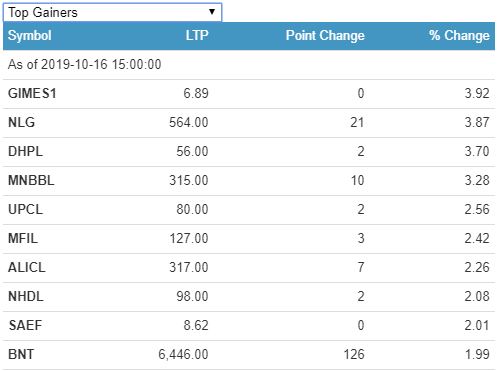
Task: Click the ALICL stock symbol
Action: pos(26,267)
